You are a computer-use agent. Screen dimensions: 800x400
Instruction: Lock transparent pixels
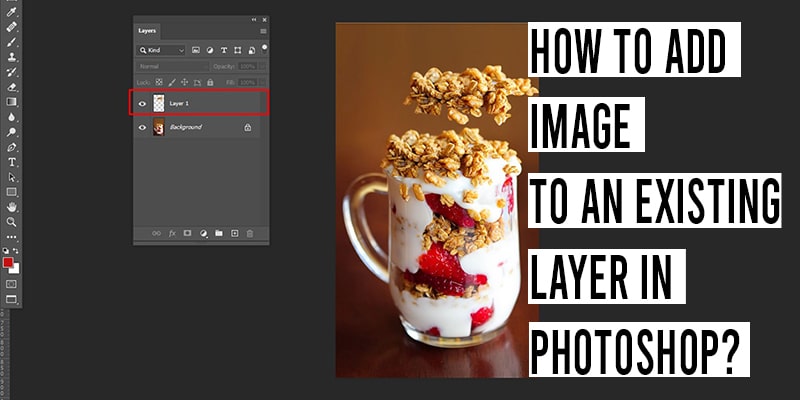[x=159, y=82]
